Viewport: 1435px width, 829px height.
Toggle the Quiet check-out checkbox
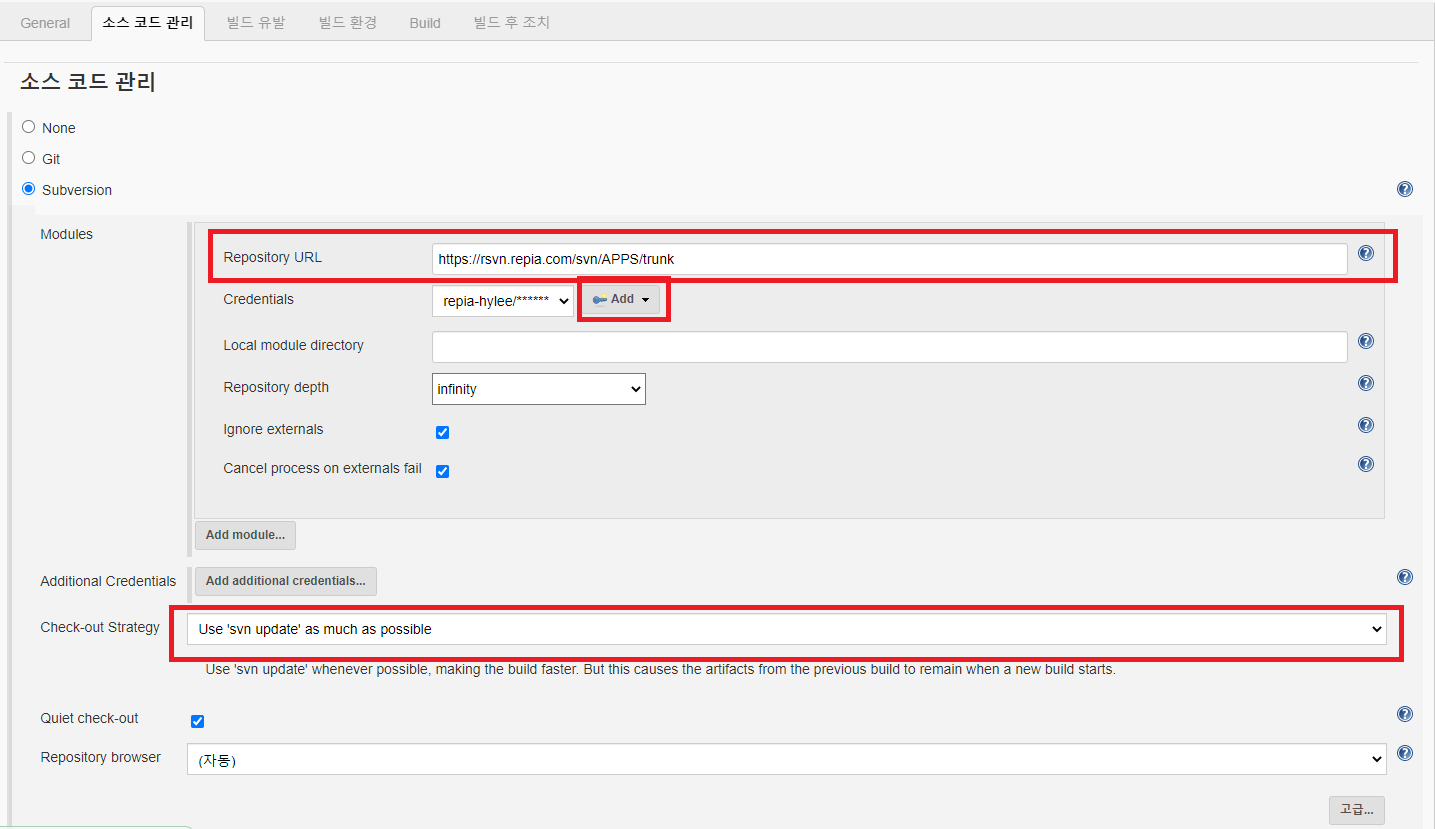197,721
